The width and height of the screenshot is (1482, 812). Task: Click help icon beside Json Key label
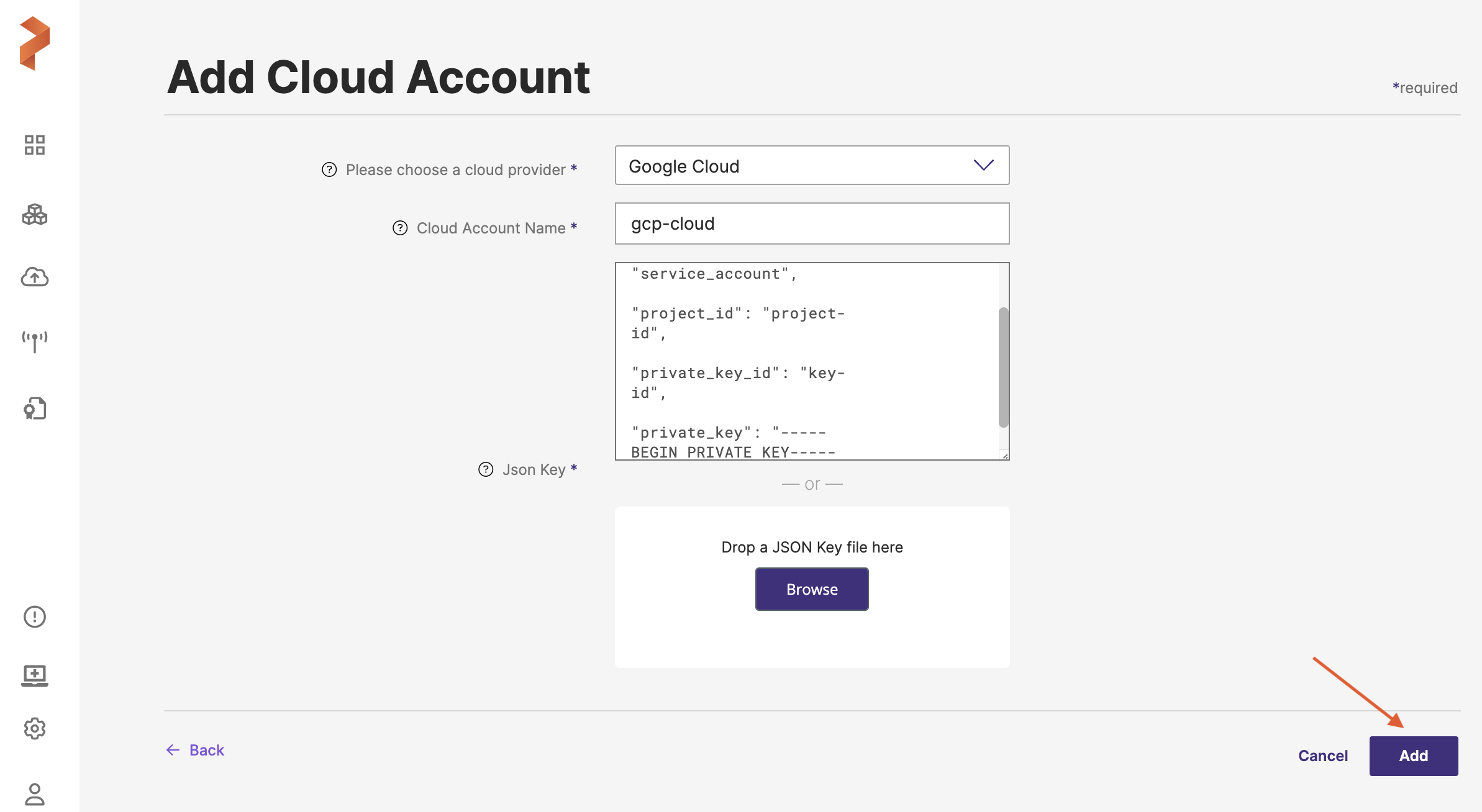[x=486, y=469]
